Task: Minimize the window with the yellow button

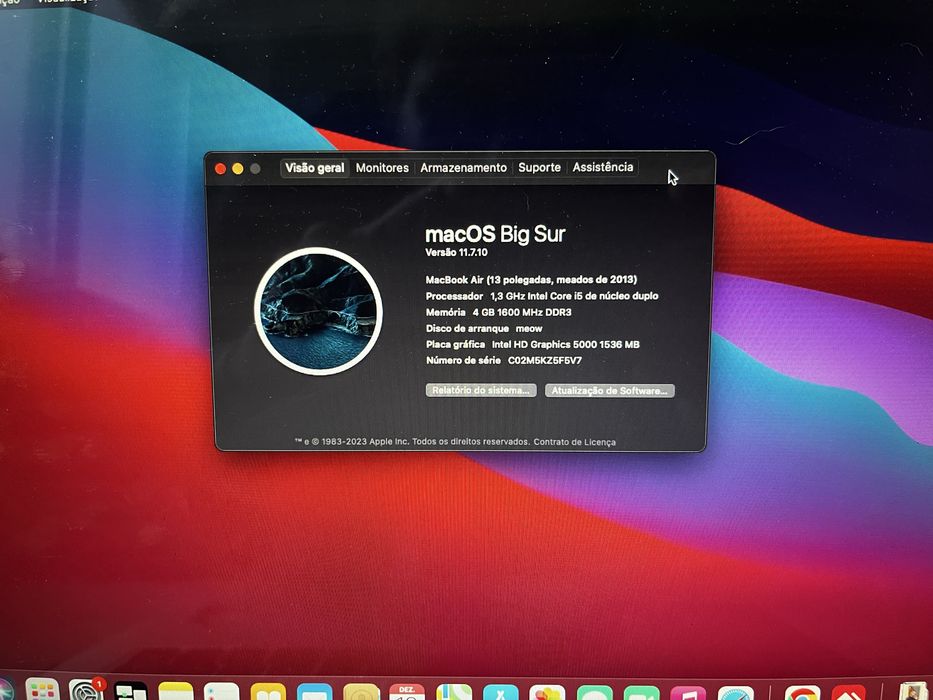Action: (x=237, y=169)
